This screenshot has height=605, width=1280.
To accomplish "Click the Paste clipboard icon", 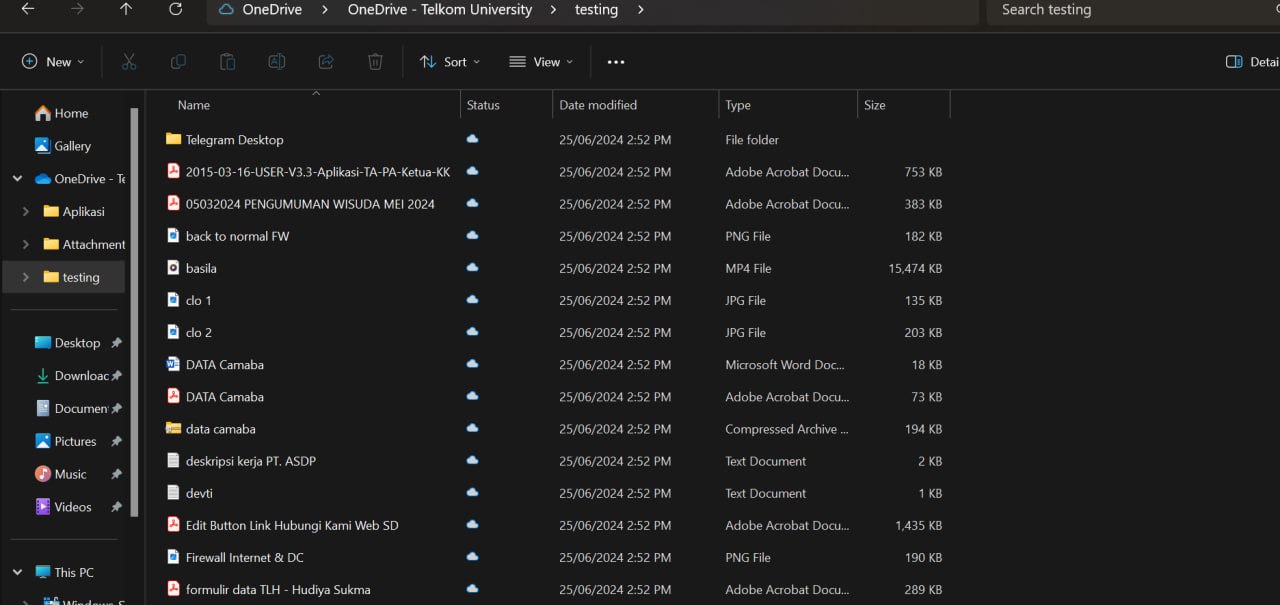I will click(227, 62).
